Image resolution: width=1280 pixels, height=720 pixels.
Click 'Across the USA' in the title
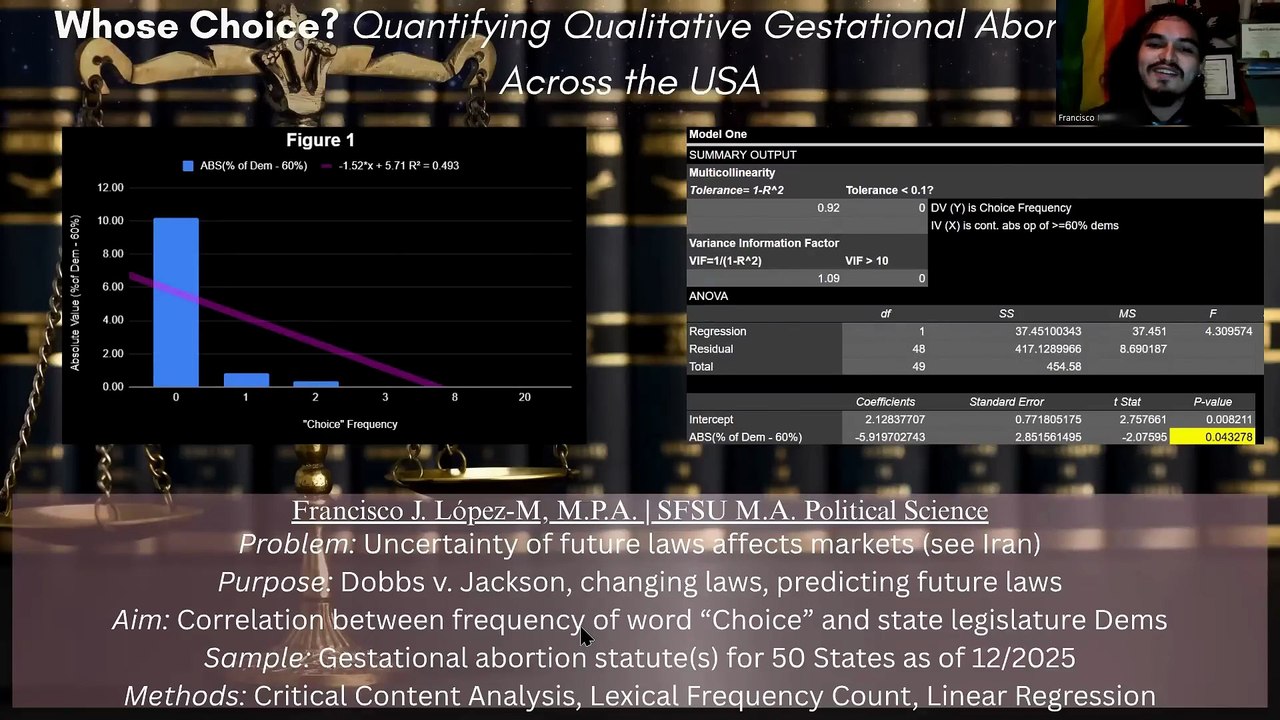(x=630, y=81)
